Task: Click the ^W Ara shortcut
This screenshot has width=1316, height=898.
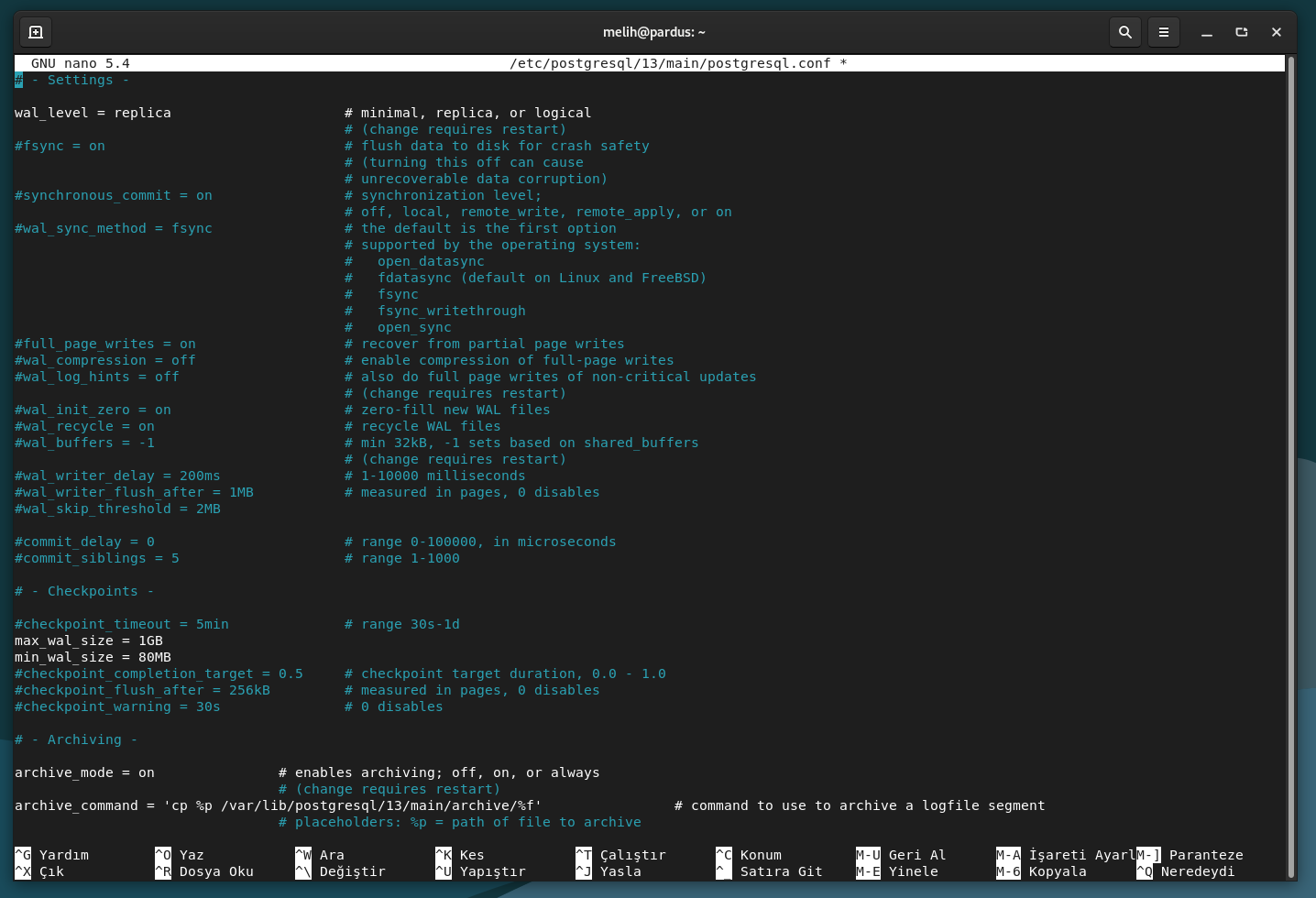Action: coord(320,855)
